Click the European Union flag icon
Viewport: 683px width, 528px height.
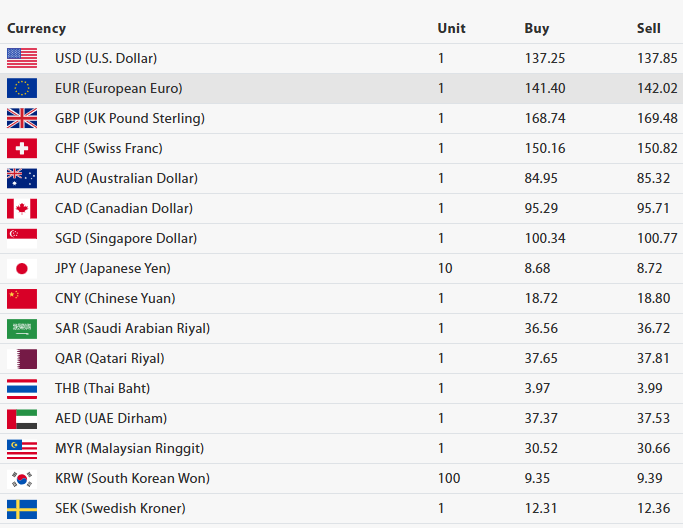click(22, 88)
